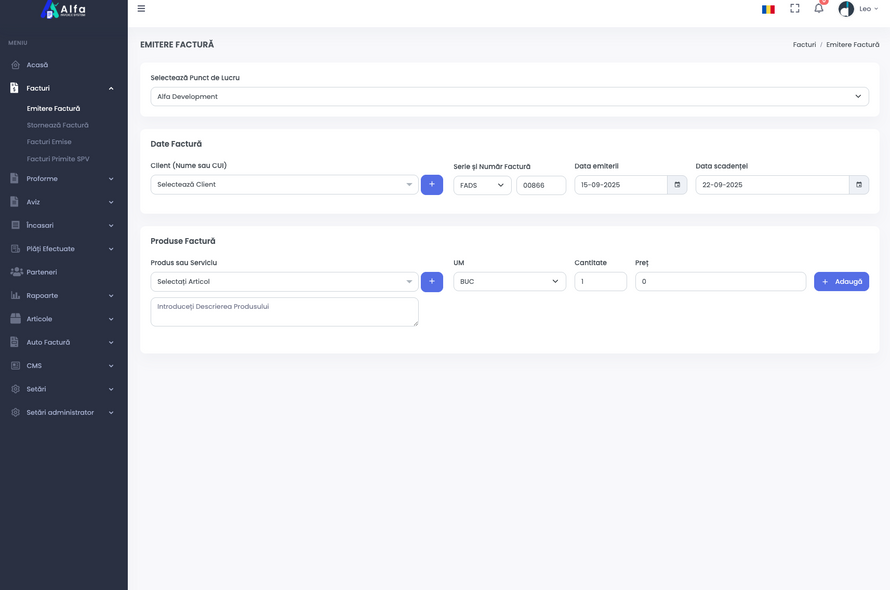Screen dimensions: 890x590
Task: Click the product description text area
Action: click(284, 311)
